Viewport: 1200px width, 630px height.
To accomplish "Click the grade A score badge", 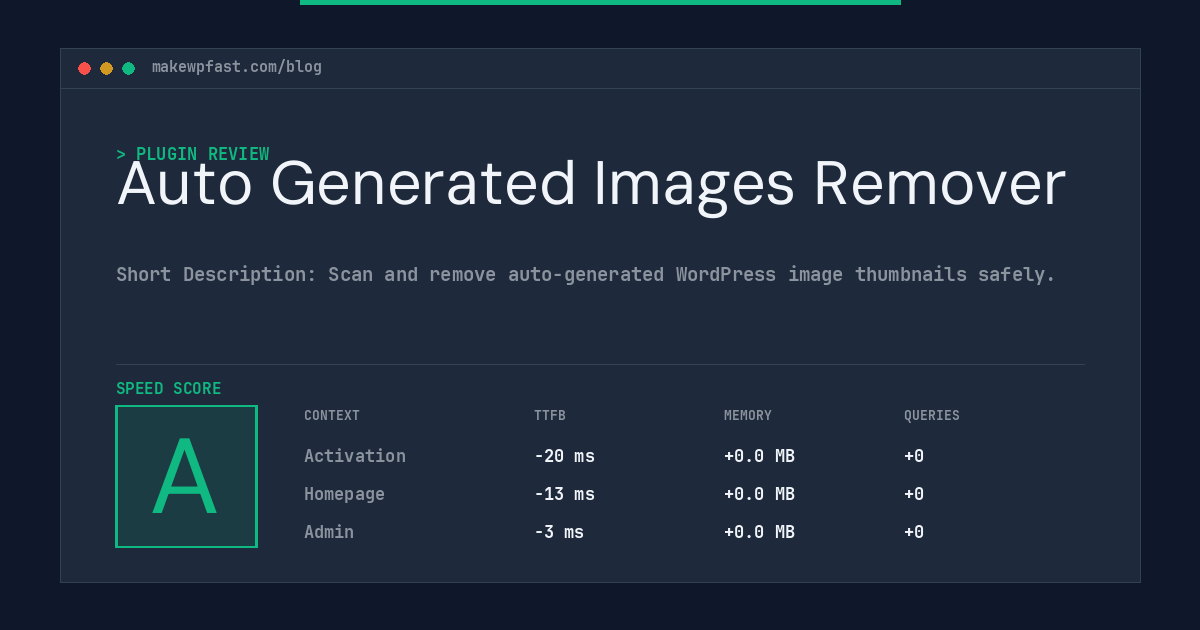I will point(186,476).
